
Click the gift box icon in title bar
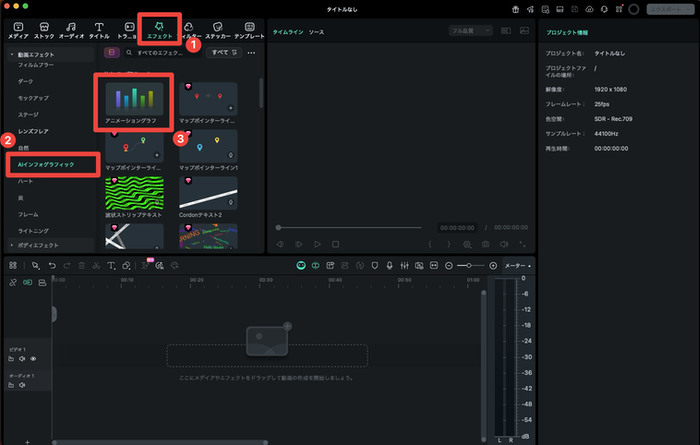click(515, 9)
